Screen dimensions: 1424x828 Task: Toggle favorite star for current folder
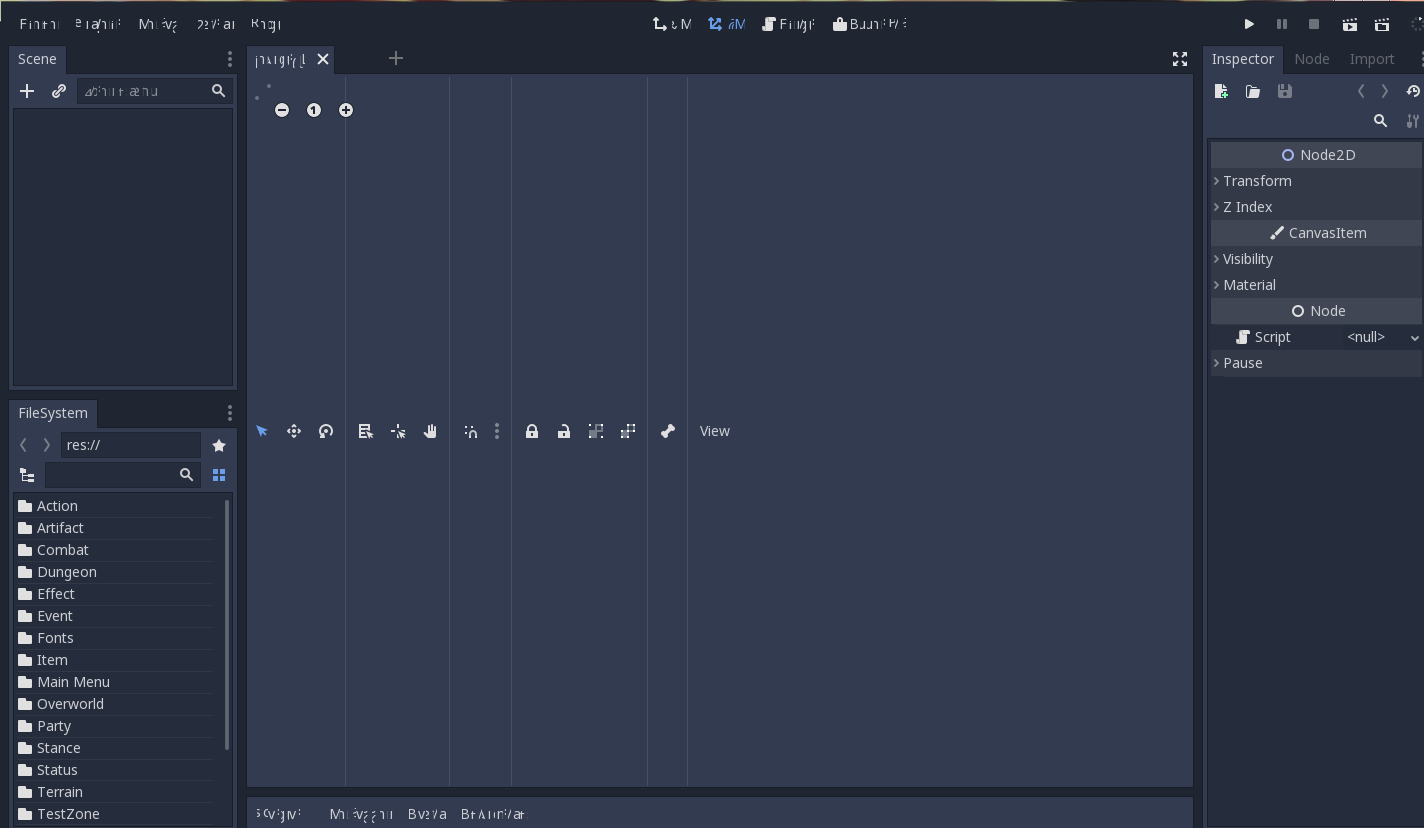[x=219, y=445]
